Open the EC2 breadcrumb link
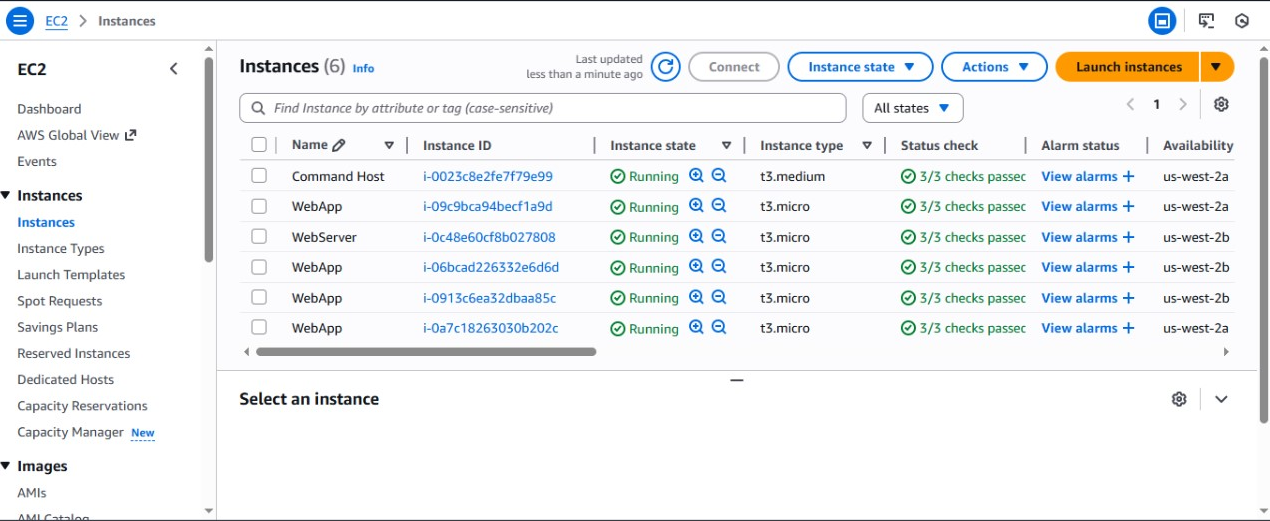1270x521 pixels. 57,21
